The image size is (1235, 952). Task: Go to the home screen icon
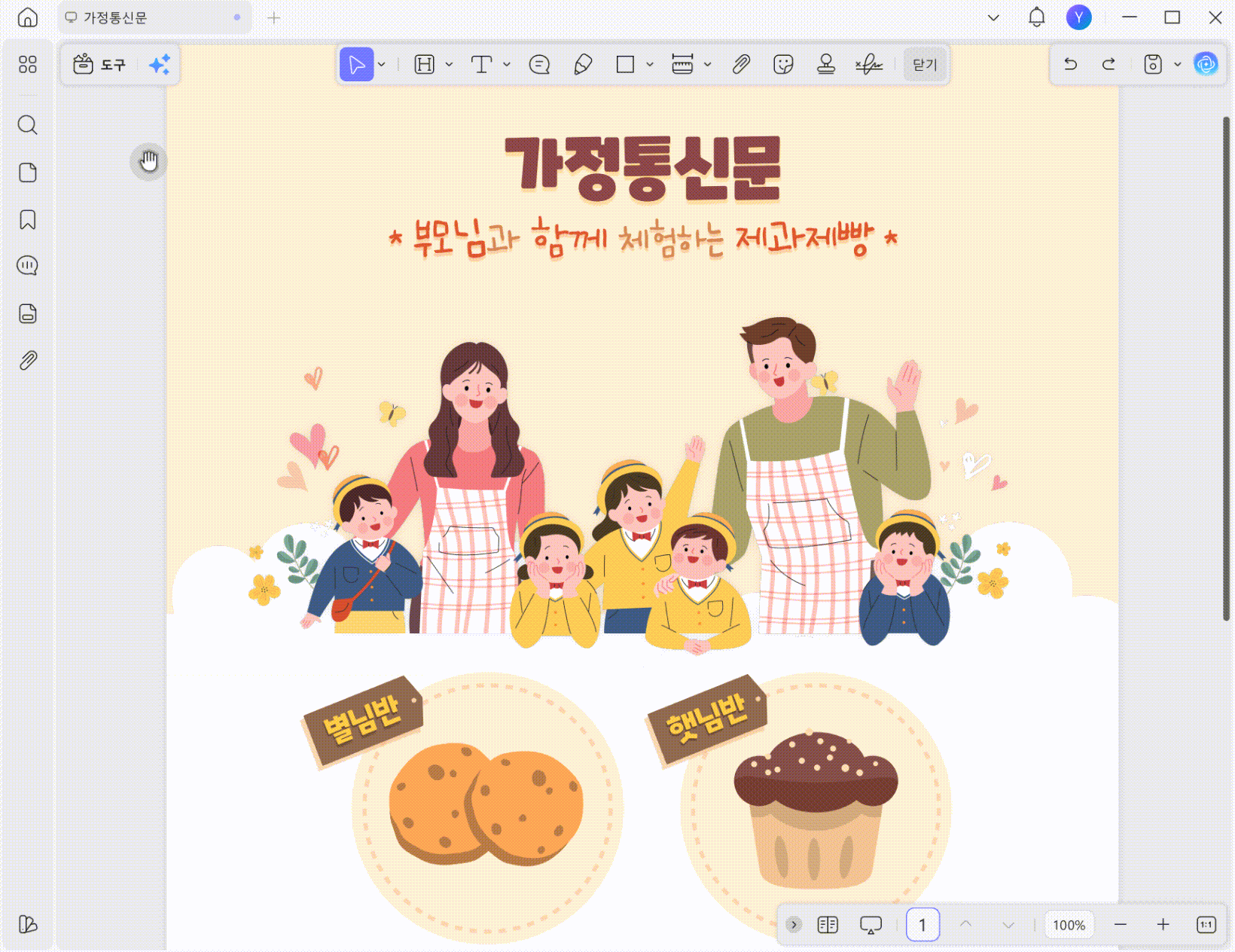[x=28, y=17]
